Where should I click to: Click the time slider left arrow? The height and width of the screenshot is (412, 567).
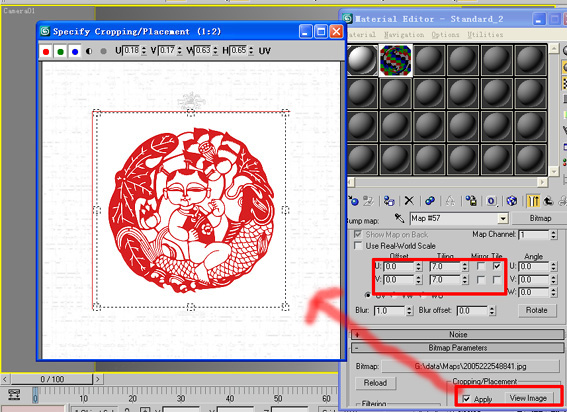pos(5,379)
